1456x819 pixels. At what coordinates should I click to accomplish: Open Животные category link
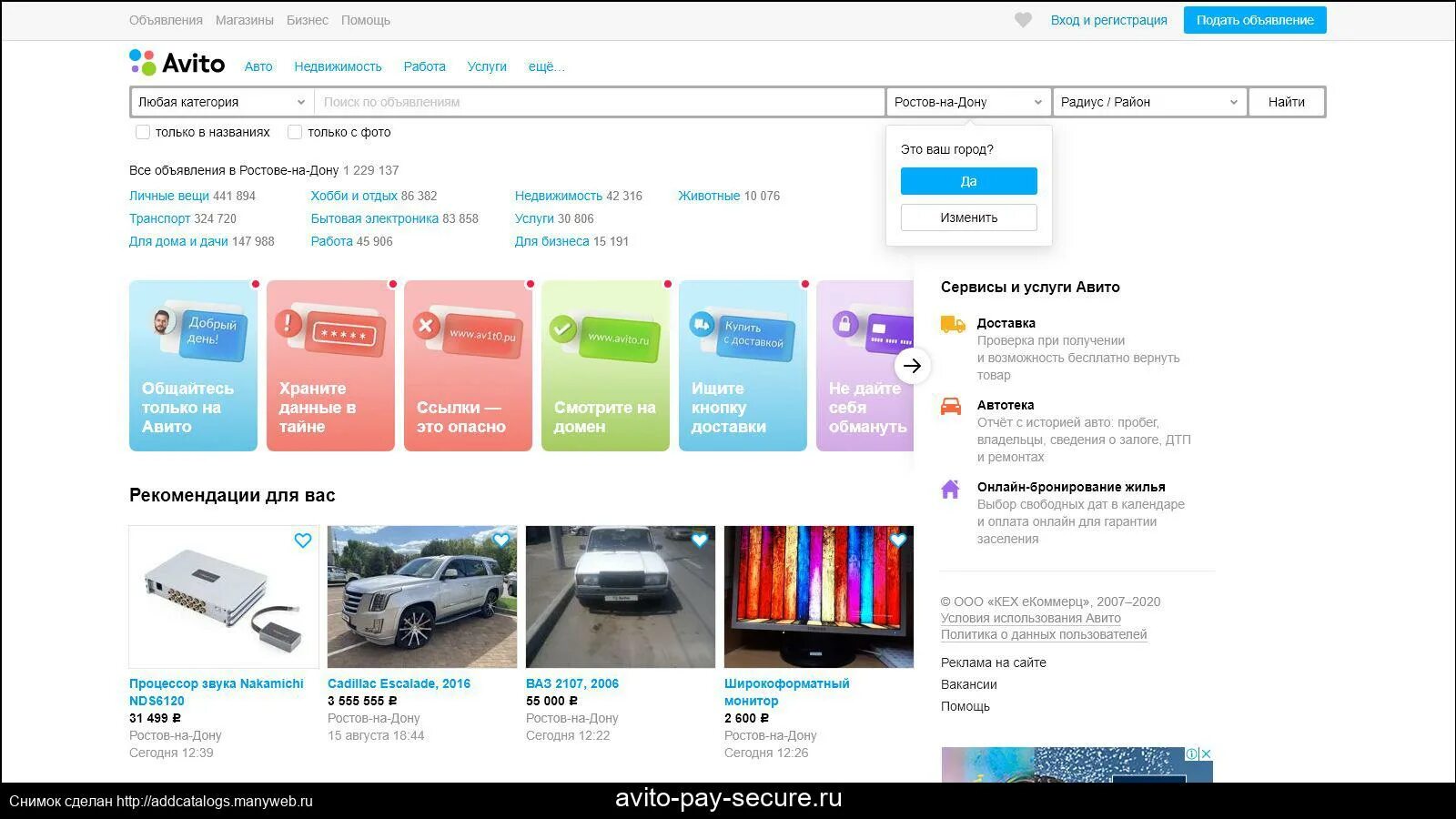click(709, 196)
